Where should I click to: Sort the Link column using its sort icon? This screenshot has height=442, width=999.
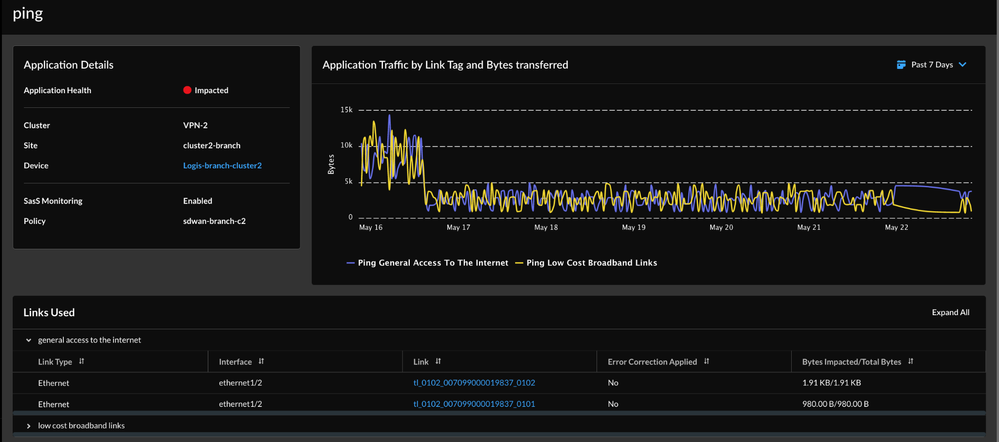[438, 361]
